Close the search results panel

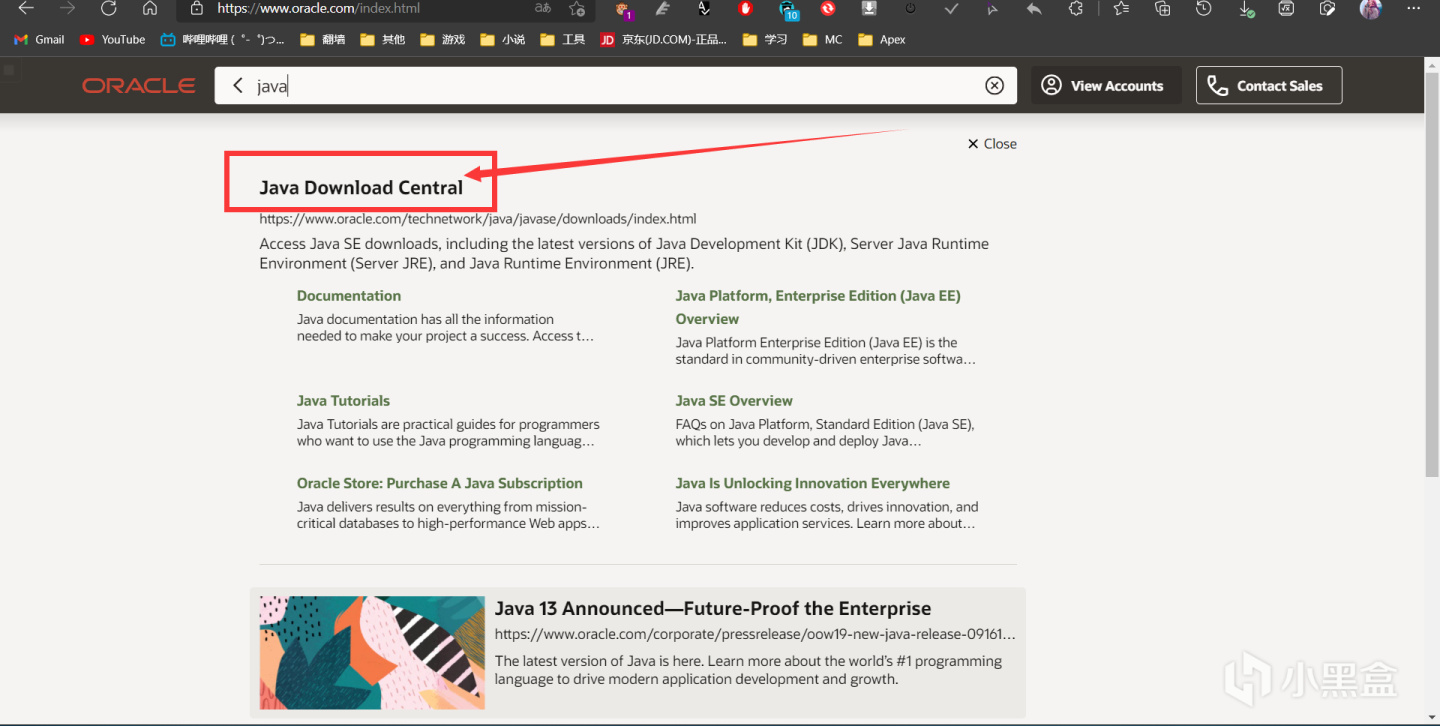coord(992,144)
